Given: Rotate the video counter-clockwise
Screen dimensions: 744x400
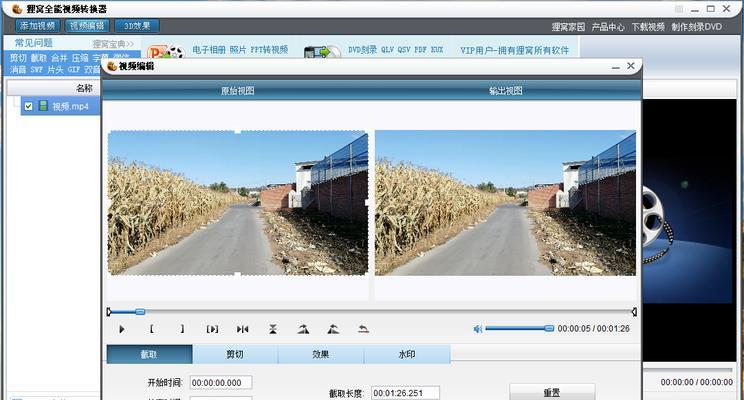Looking at the screenshot, I should pyautogui.click(x=333, y=329).
